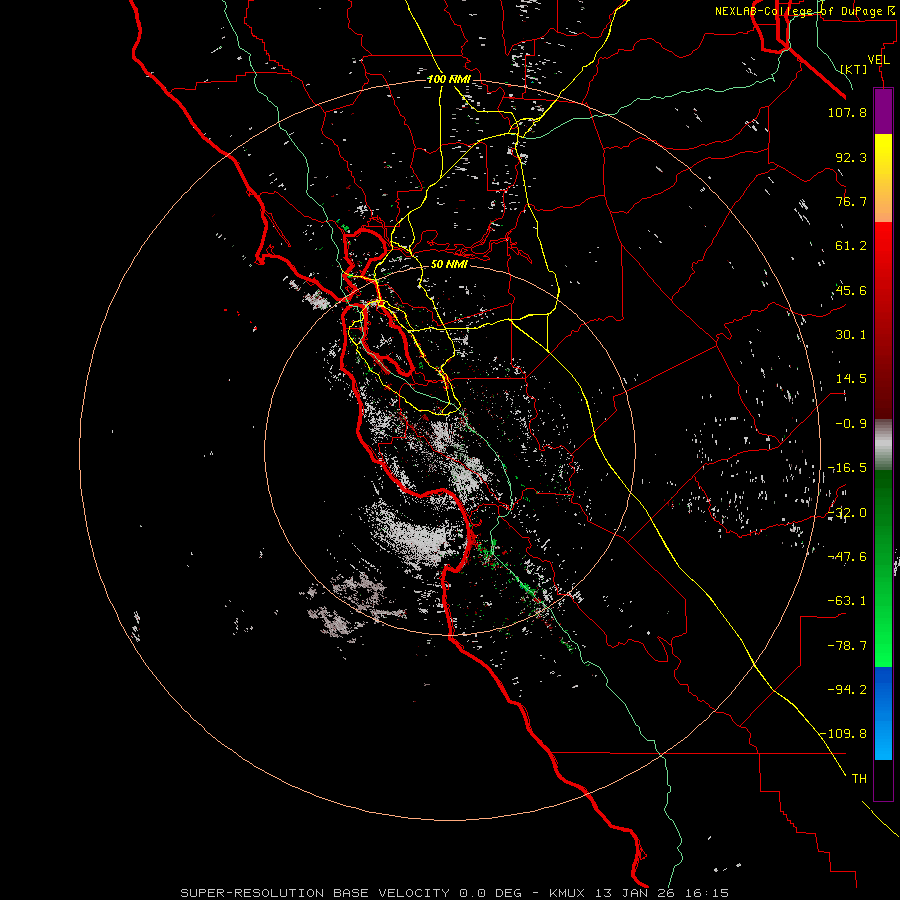Viewport: 900px width, 900px height.
Task: Click the NEXLAB-College of DuPage watermark text
Action: 807,11
